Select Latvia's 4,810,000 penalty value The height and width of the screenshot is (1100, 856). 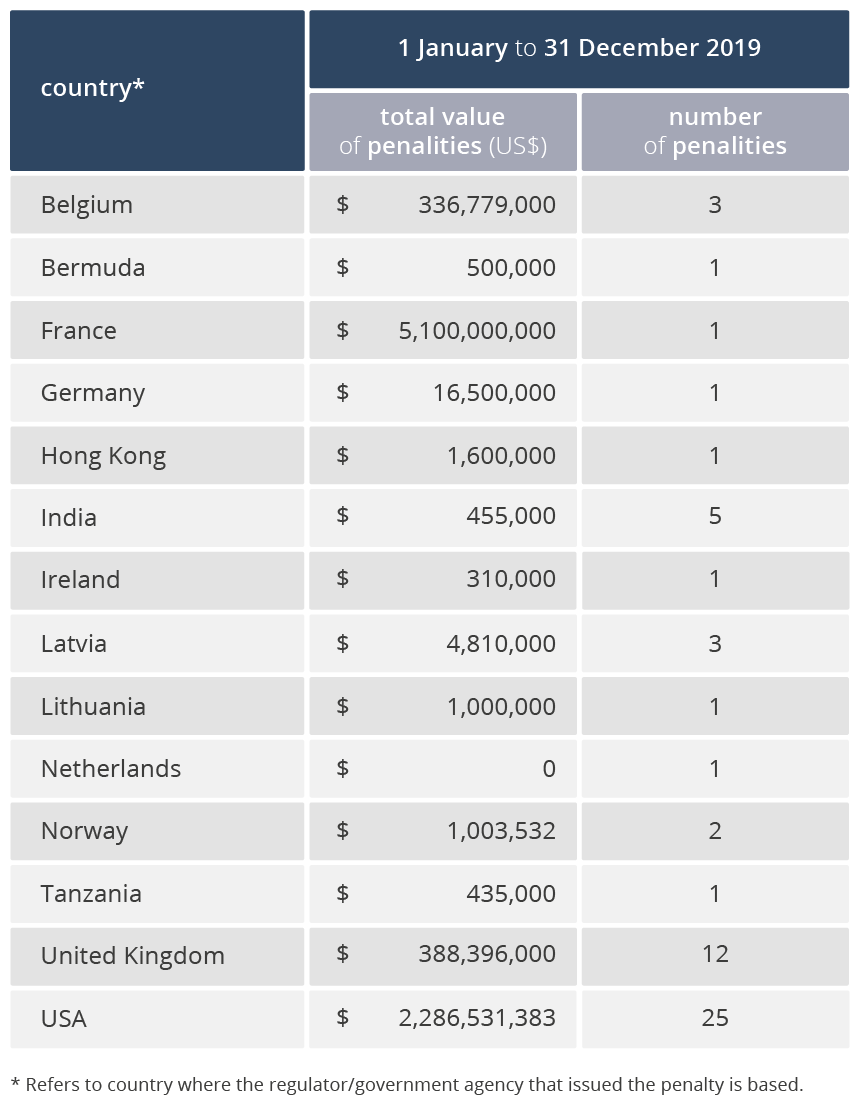click(x=501, y=643)
